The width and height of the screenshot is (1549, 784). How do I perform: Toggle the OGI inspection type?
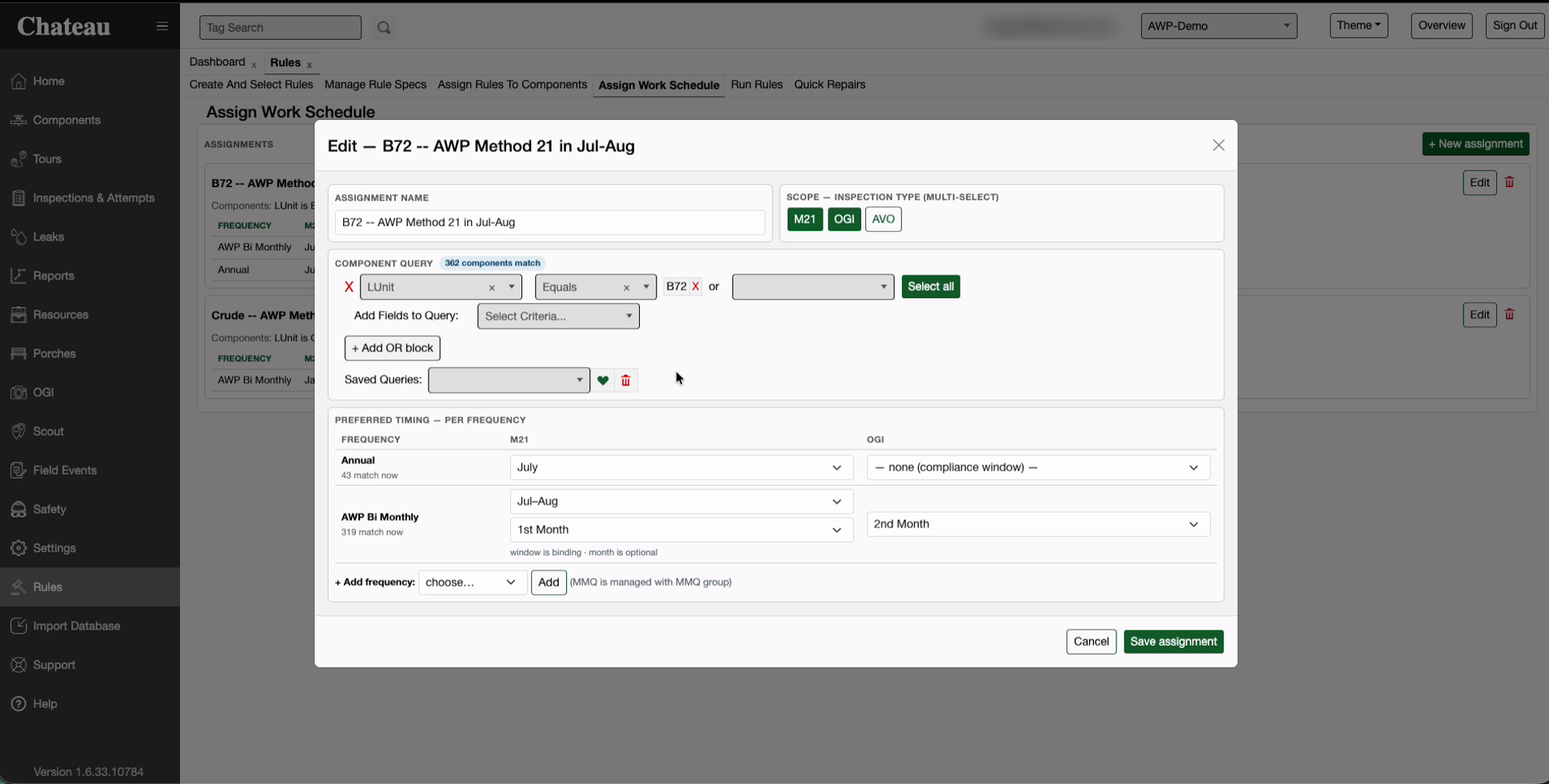tap(844, 219)
